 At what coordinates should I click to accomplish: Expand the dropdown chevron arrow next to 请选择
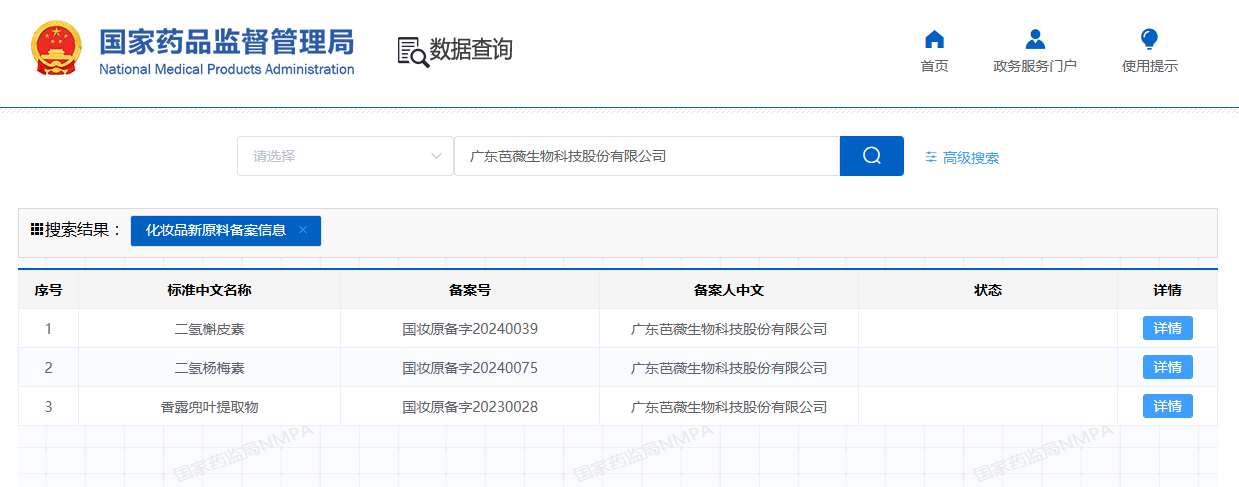pyautogui.click(x=436, y=156)
